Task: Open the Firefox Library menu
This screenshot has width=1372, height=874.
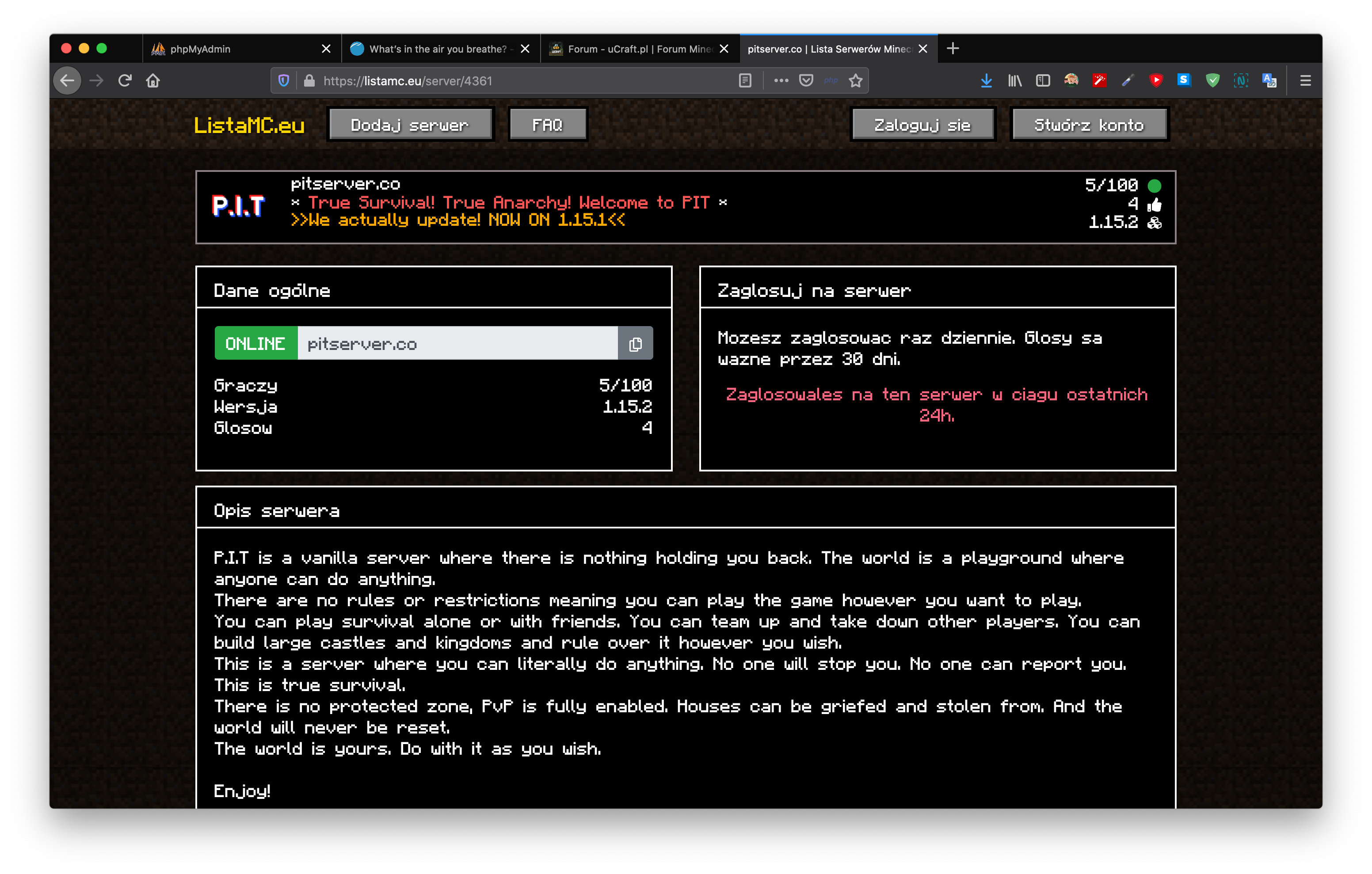Action: pos(1015,81)
